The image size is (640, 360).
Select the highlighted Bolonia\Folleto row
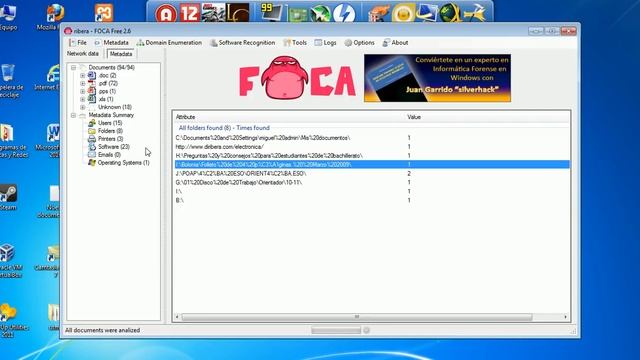click(372, 164)
